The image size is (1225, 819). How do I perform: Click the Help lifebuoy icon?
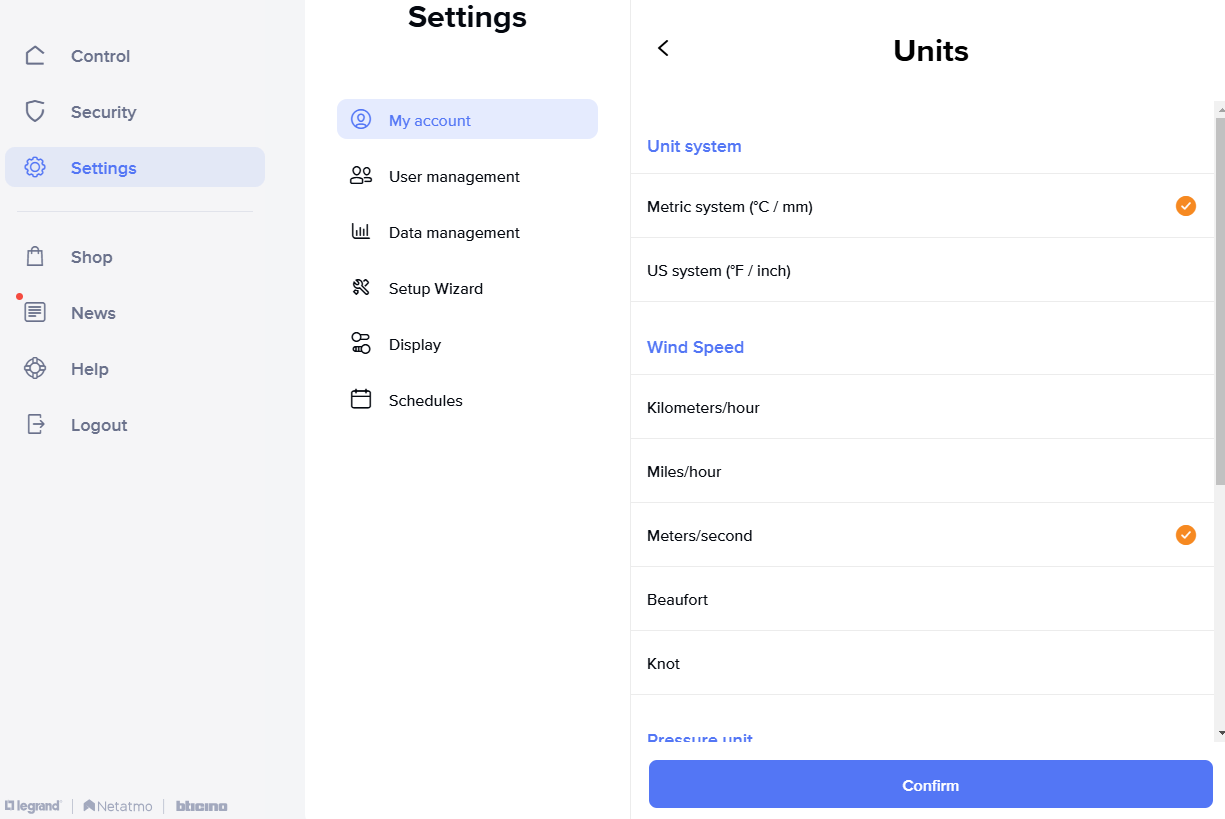(35, 369)
